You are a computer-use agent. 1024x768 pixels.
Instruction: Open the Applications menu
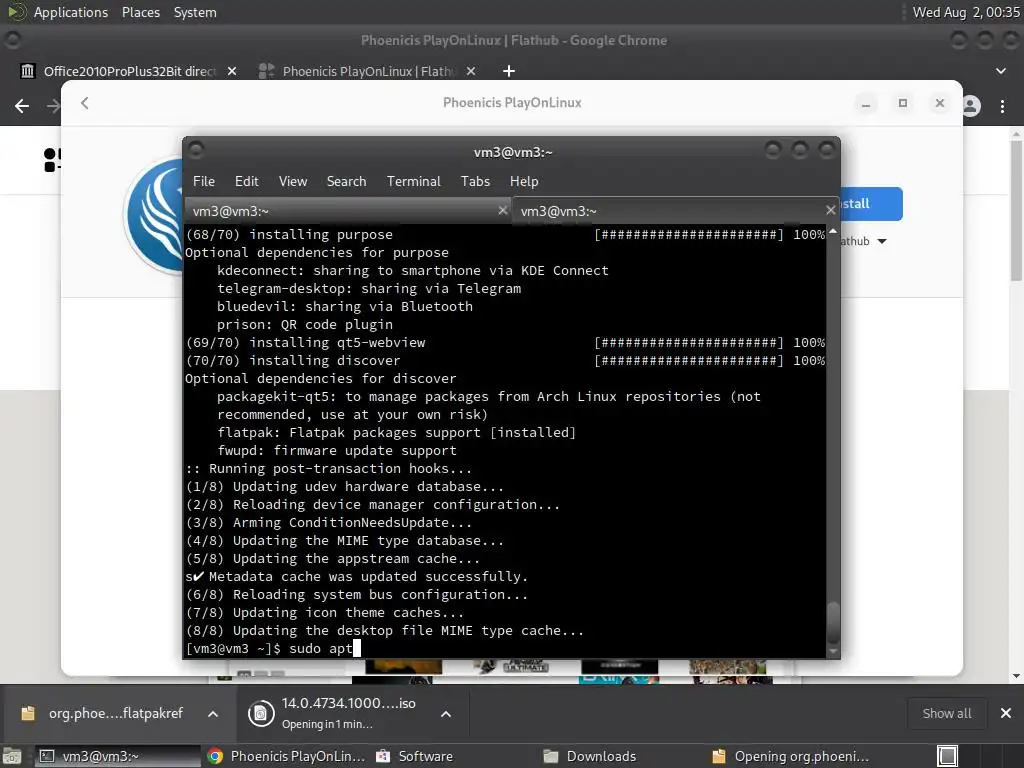click(x=71, y=12)
